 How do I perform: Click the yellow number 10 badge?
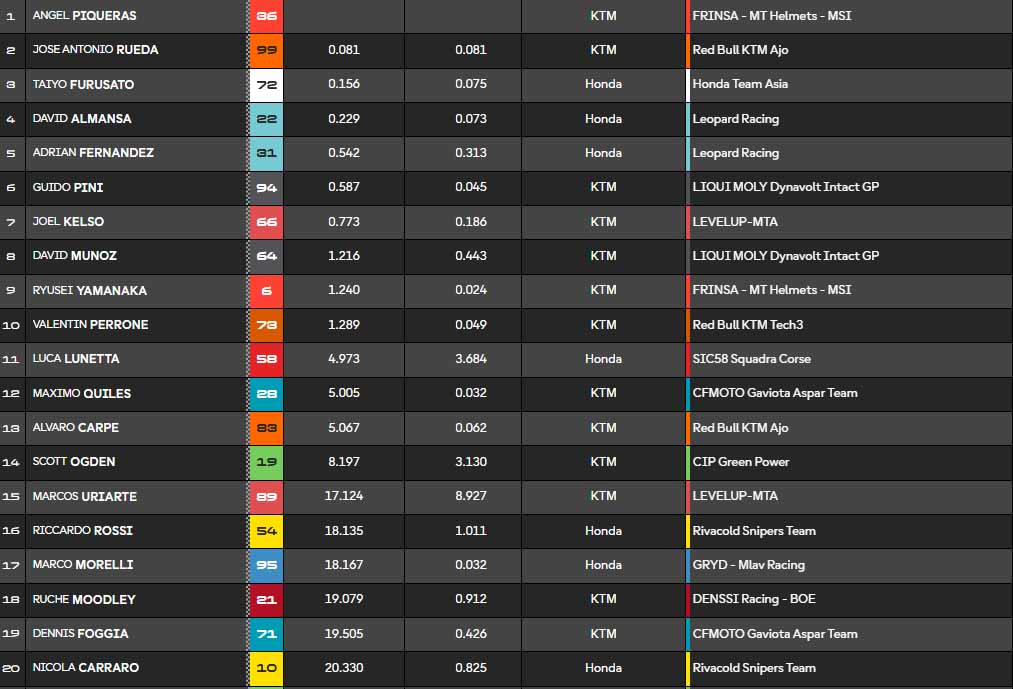click(267, 668)
